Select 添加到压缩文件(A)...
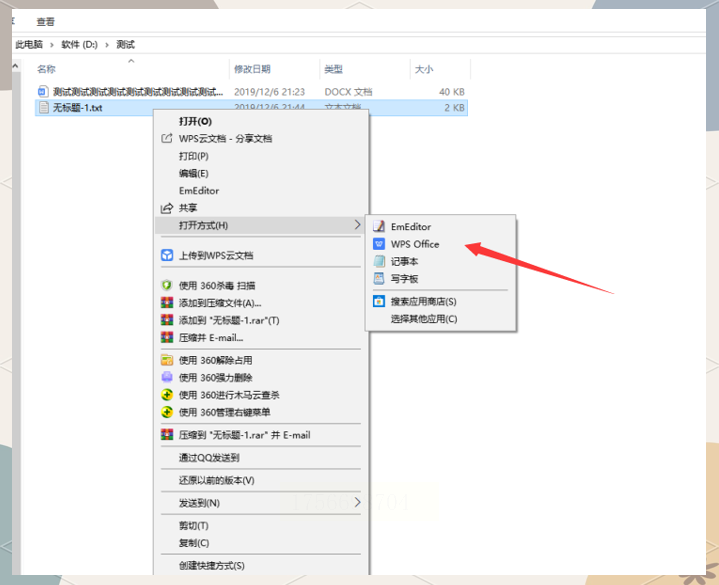 (220, 303)
